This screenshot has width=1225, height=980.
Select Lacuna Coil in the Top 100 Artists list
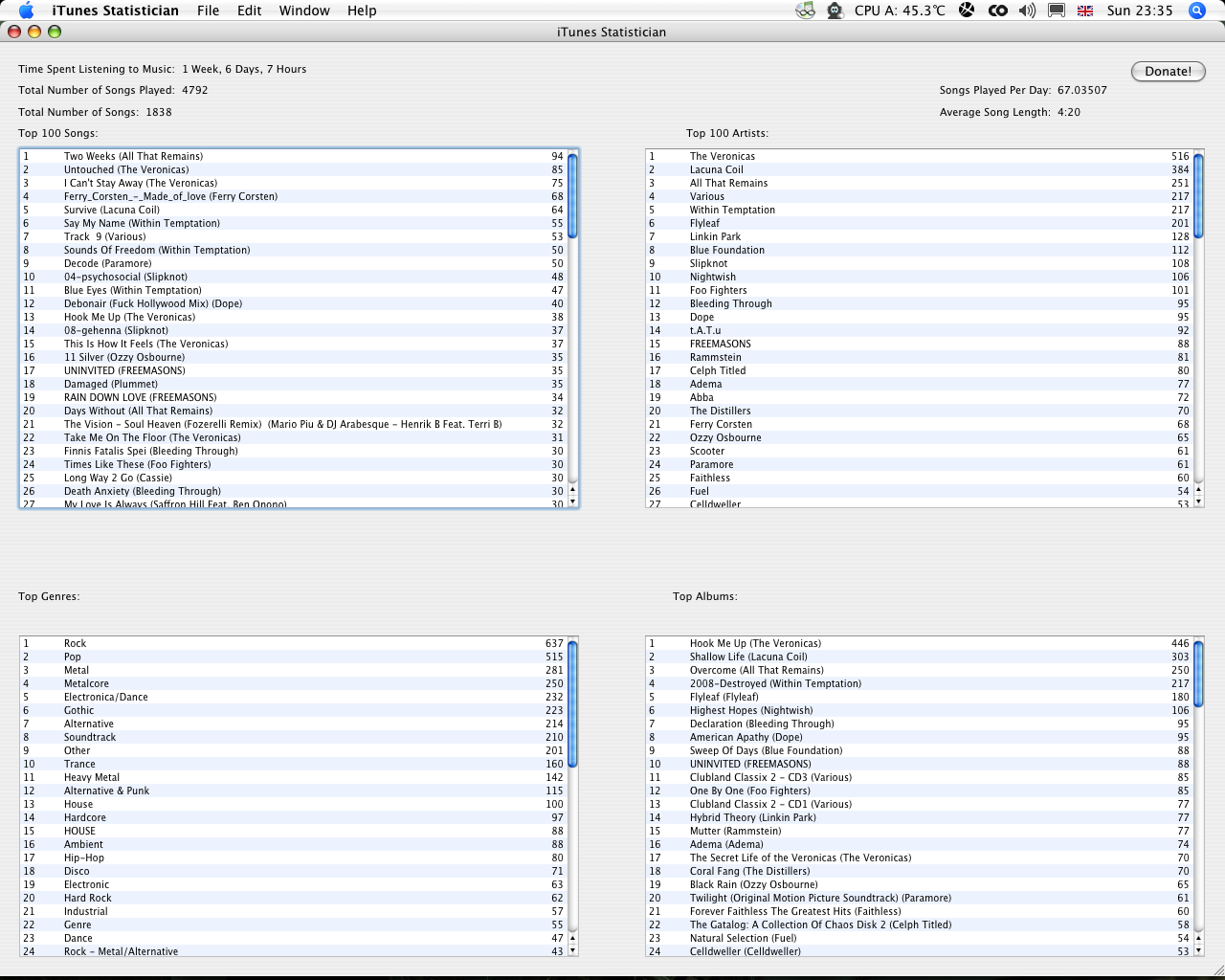(x=920, y=169)
